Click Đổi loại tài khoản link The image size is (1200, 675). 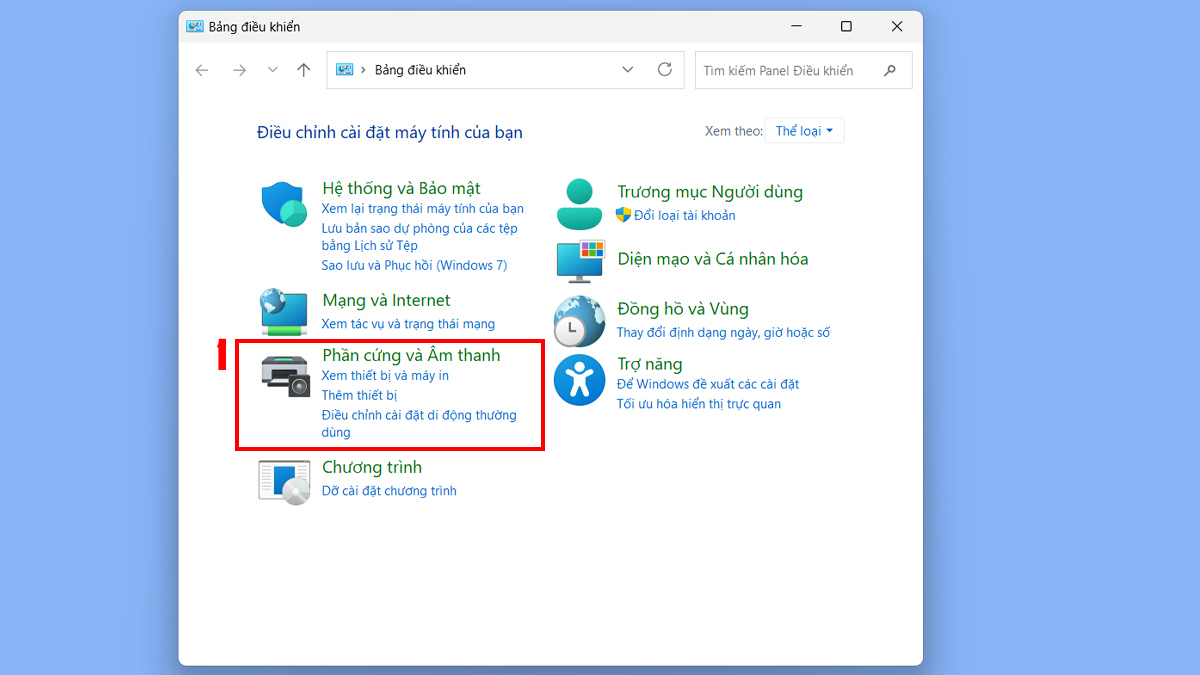[x=684, y=215]
